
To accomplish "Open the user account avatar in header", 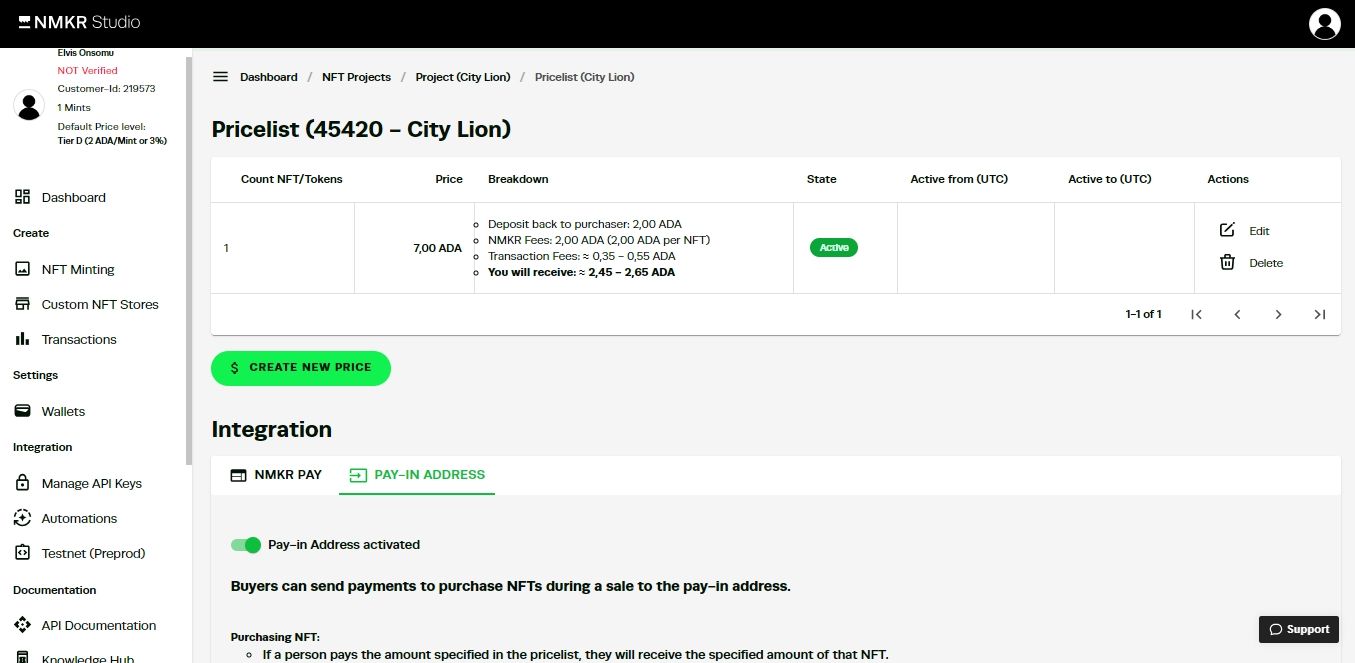I will point(1324,24).
